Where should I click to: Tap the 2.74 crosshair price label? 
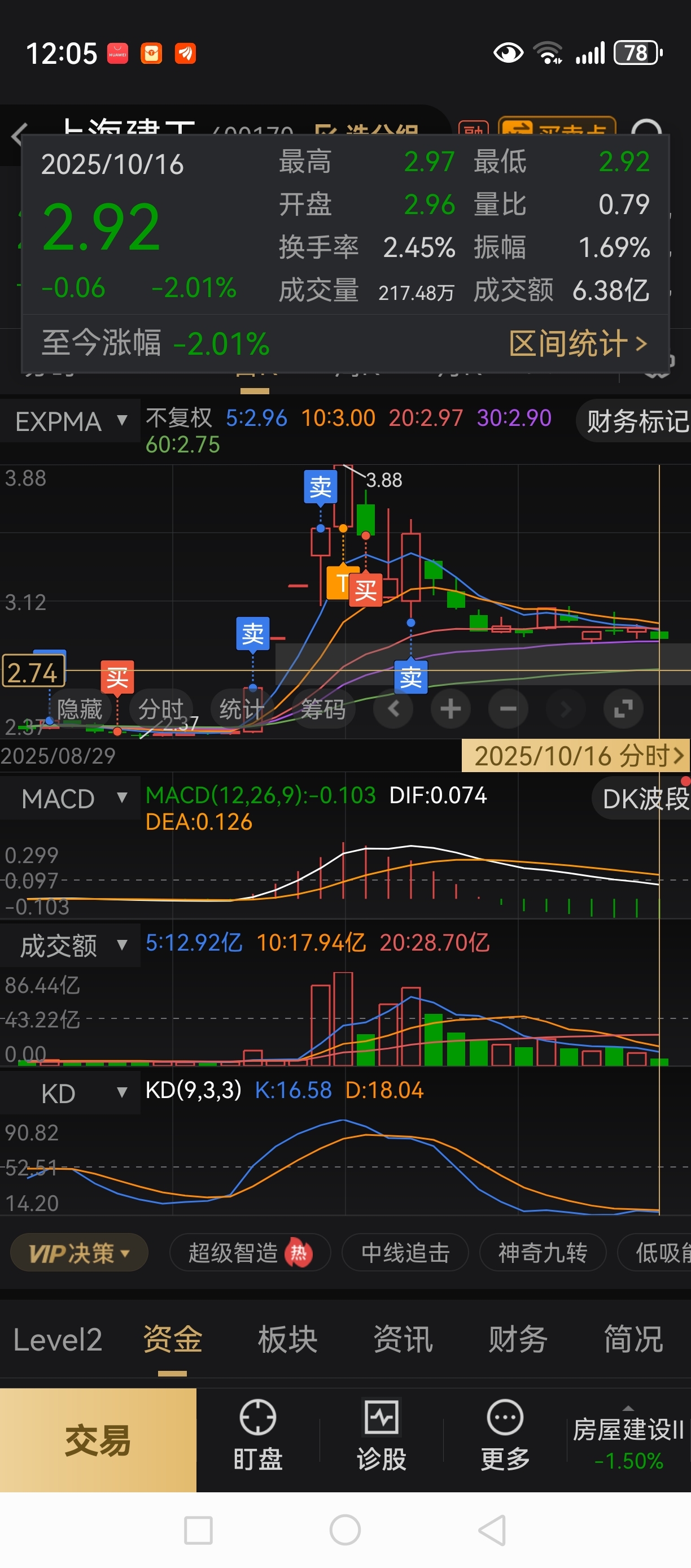[x=33, y=672]
